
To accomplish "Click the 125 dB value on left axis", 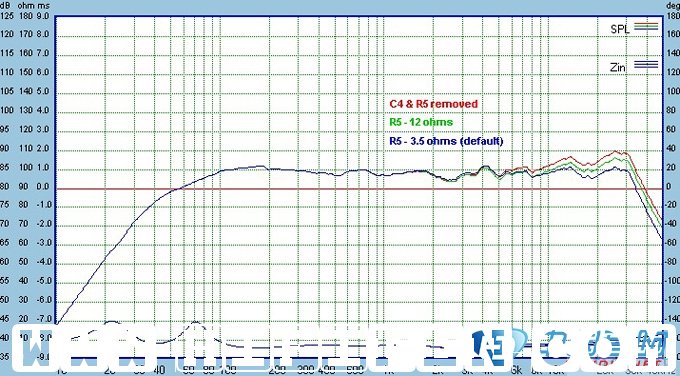I will coord(7,16).
